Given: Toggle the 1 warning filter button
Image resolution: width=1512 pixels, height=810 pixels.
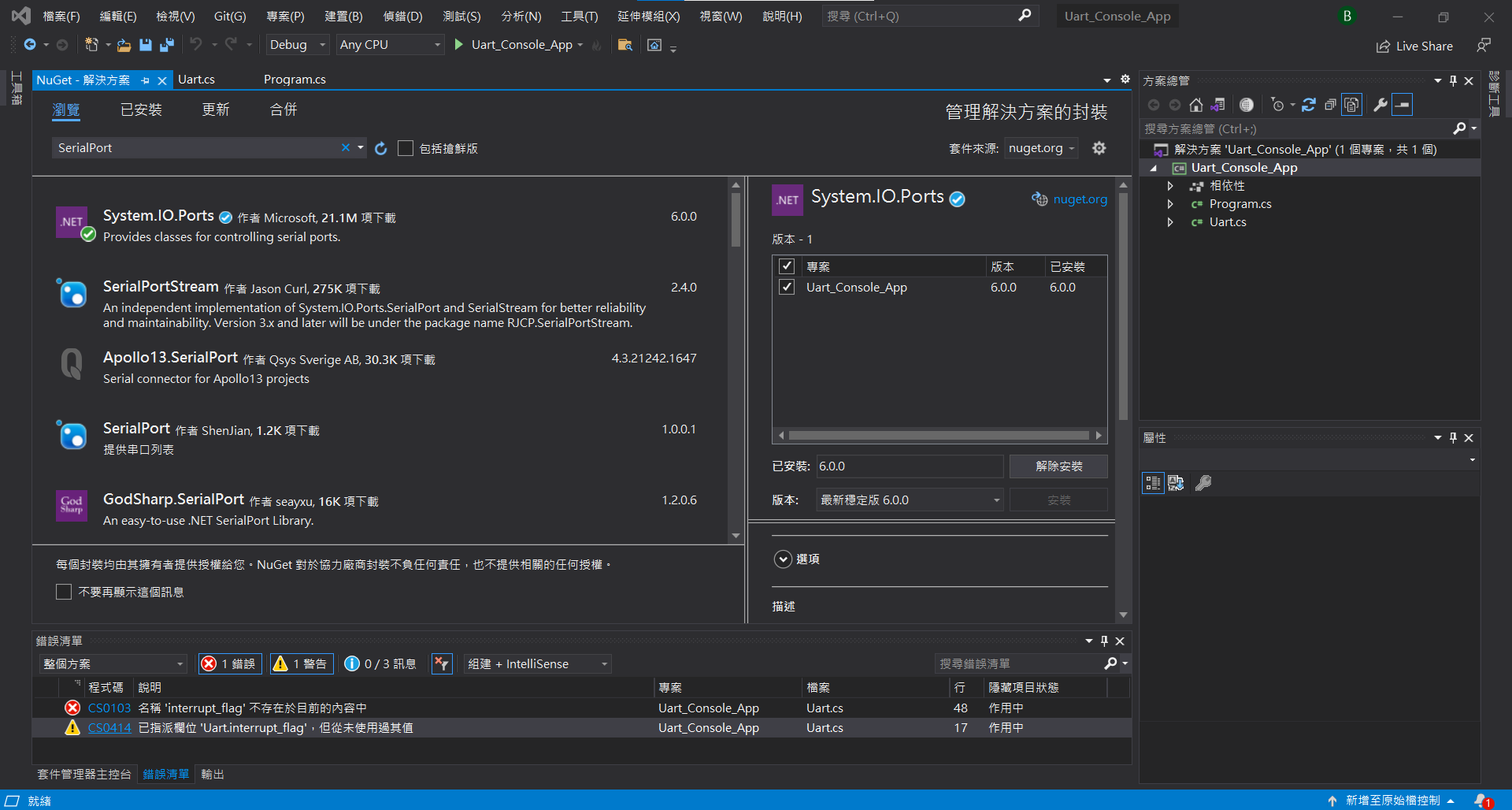Looking at the screenshot, I should click(302, 664).
